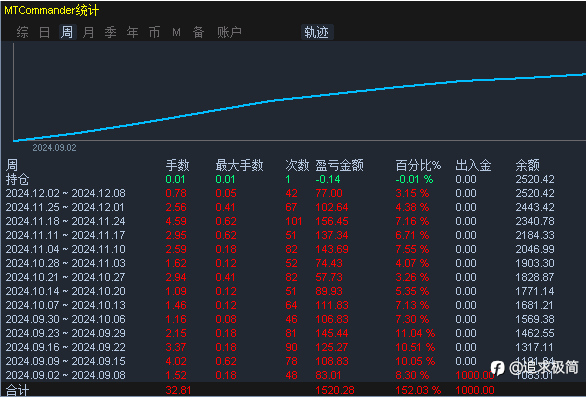This screenshot has height=397, width=586.
Task: Click the 余额 column header
Action: pos(528,165)
